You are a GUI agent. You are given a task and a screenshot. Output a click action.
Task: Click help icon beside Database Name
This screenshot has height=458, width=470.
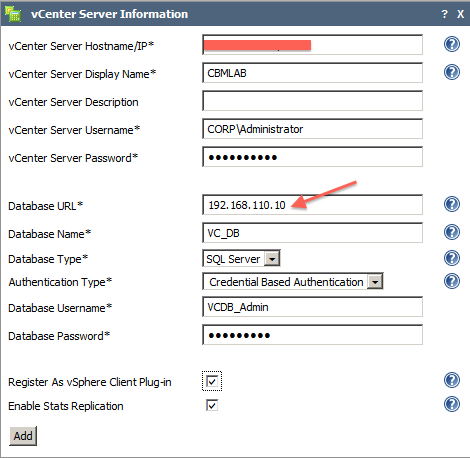tap(452, 232)
